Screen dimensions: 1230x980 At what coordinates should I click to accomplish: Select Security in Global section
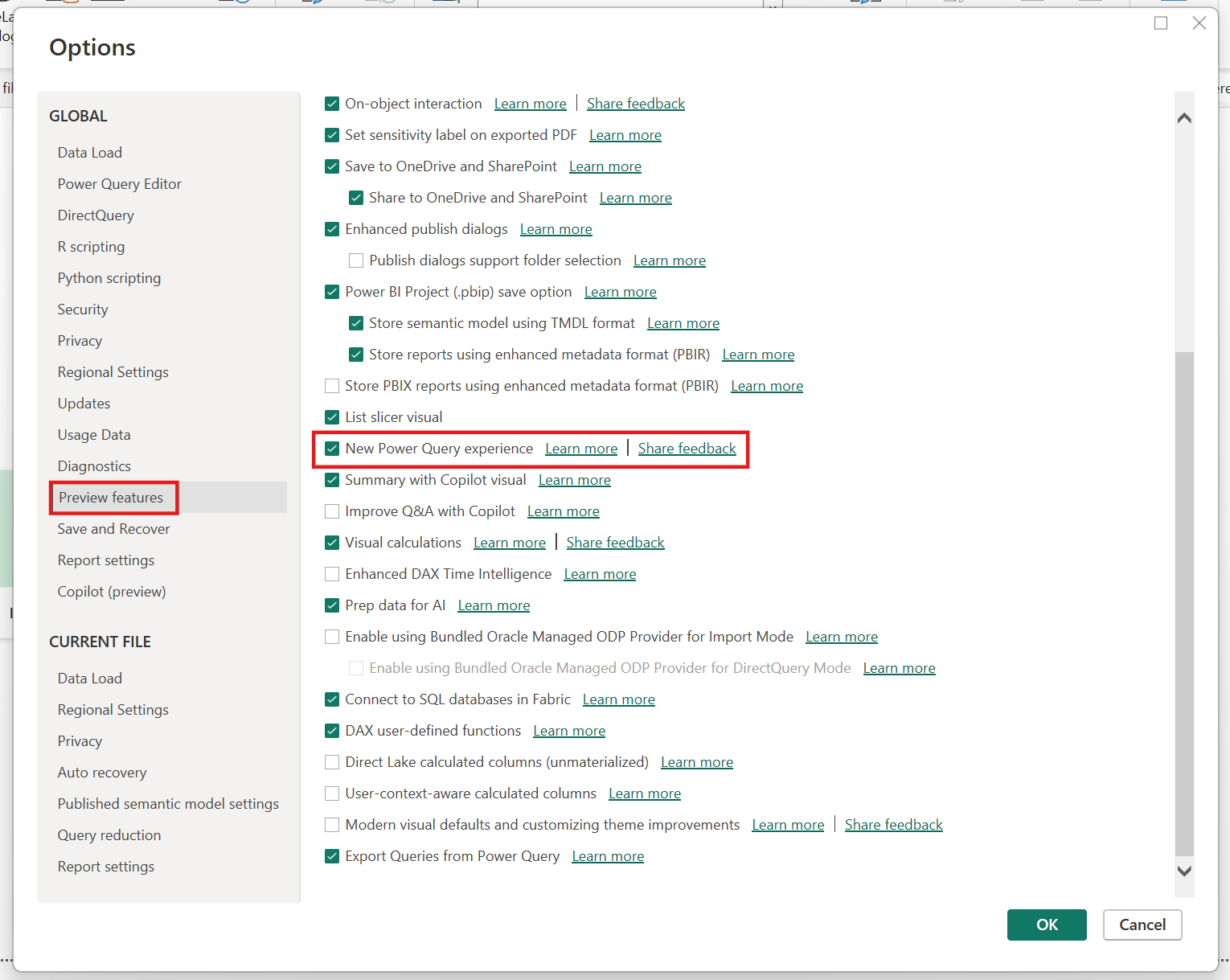(83, 310)
